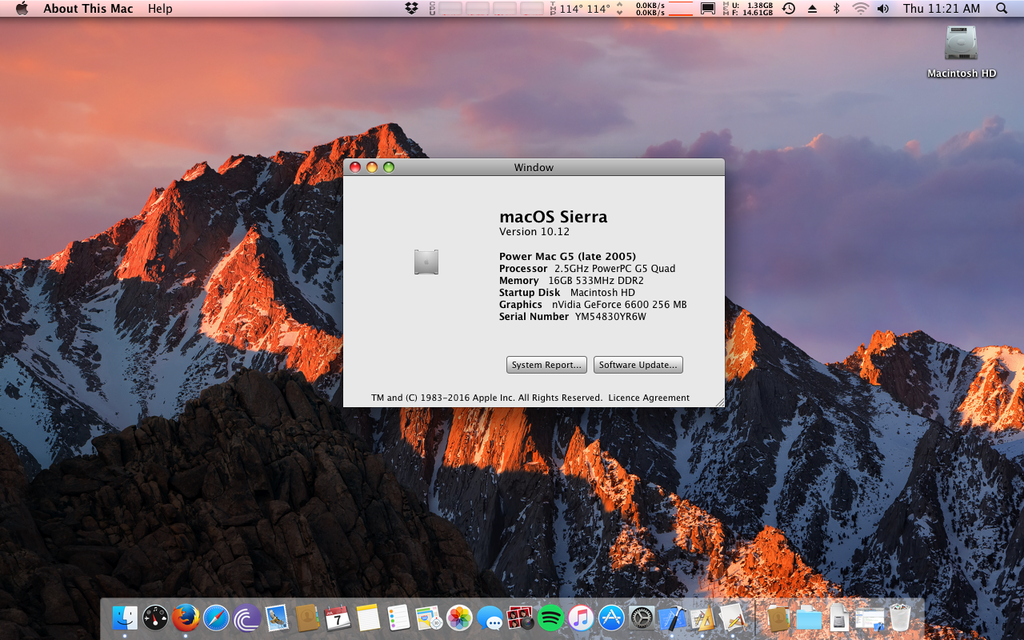The width and height of the screenshot is (1024, 640).
Task: Click the Serial Number YM54830YR6W text
Action: tap(572, 317)
